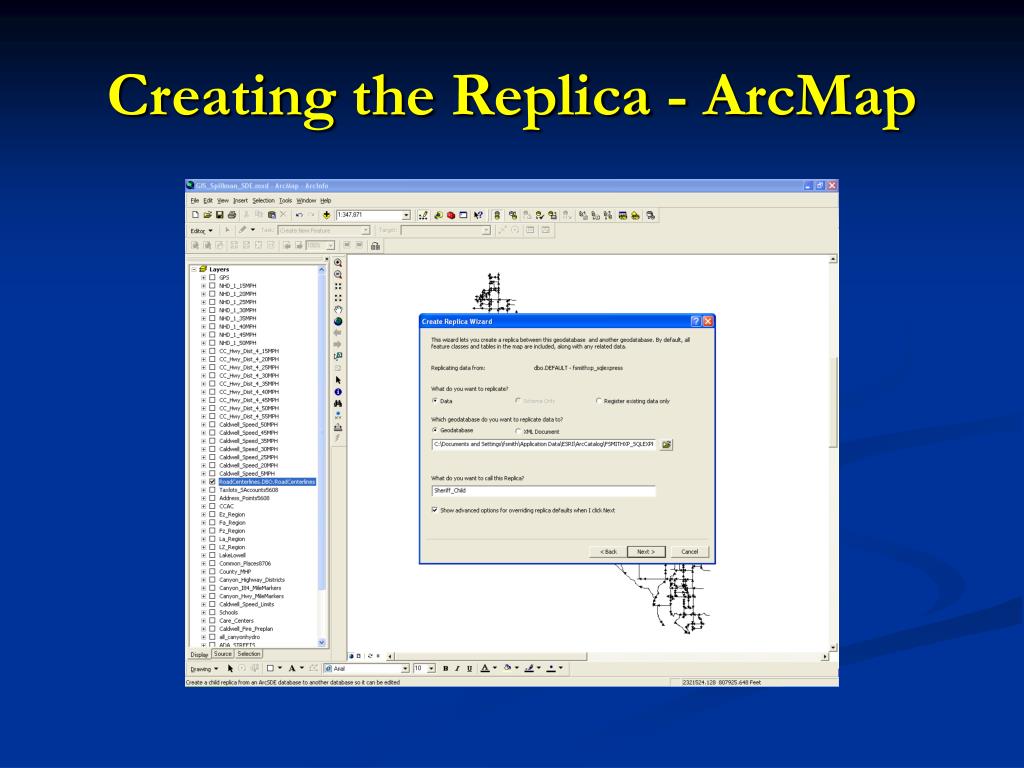Click the padlock icon on third toolbar row
The image size is (1024, 768).
(x=375, y=246)
